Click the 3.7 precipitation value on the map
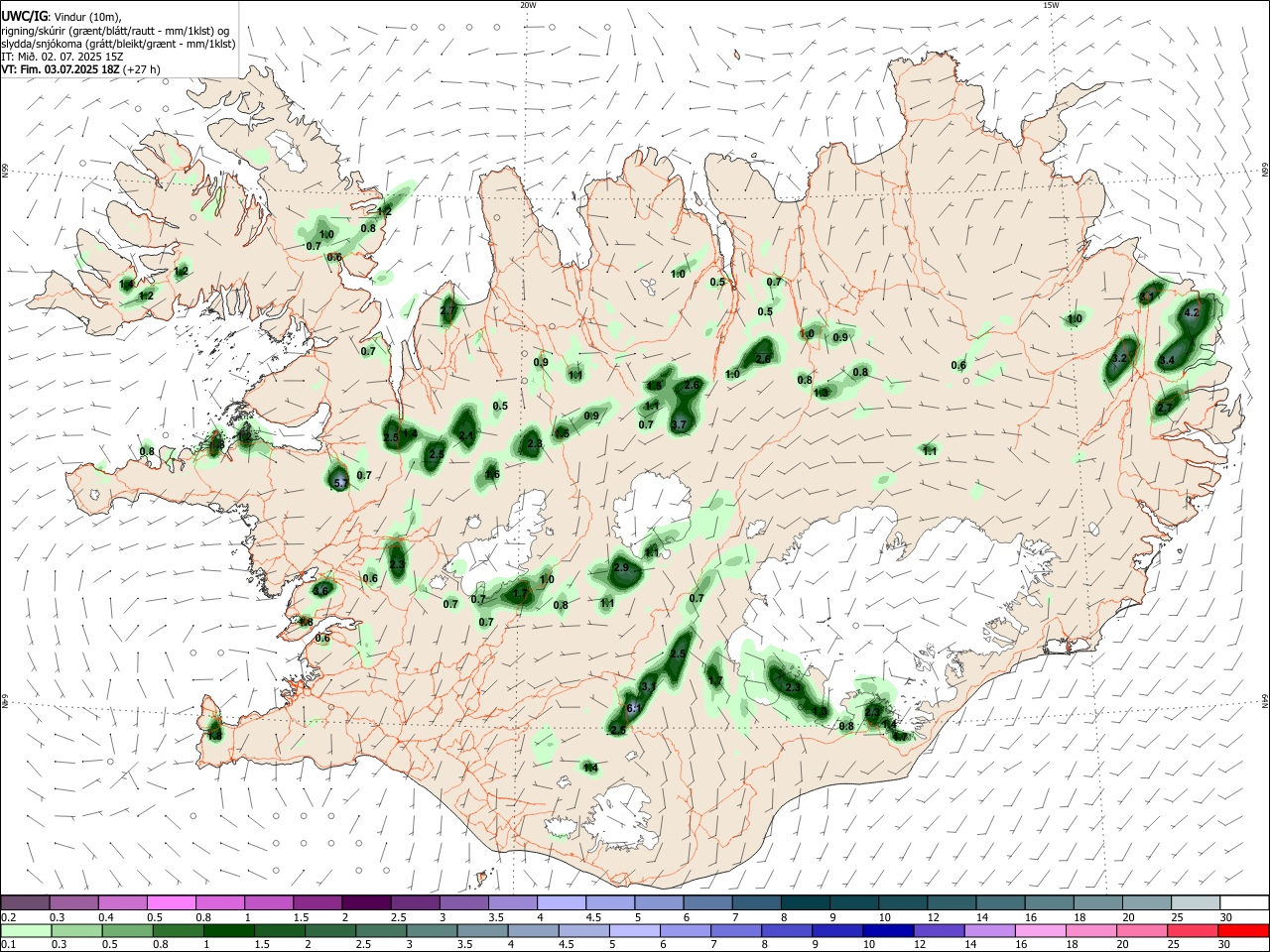The image size is (1270, 952). pyautogui.click(x=679, y=424)
